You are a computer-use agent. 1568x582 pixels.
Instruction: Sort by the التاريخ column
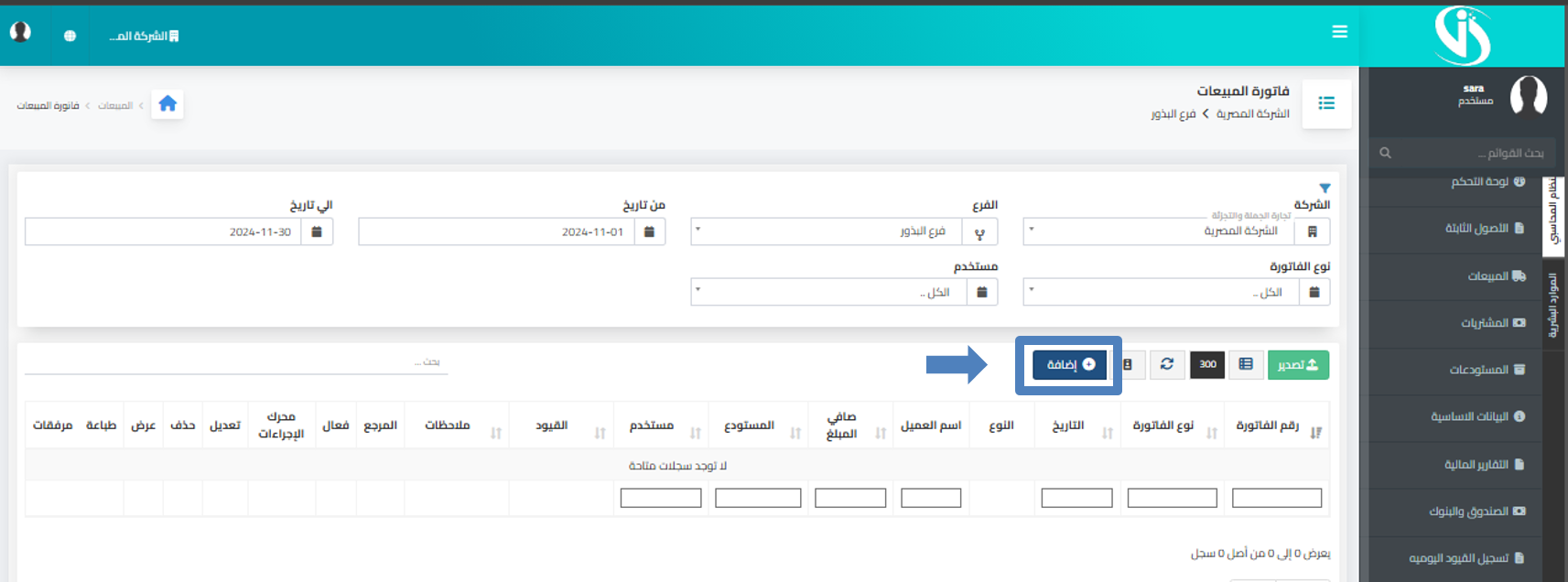click(1077, 426)
